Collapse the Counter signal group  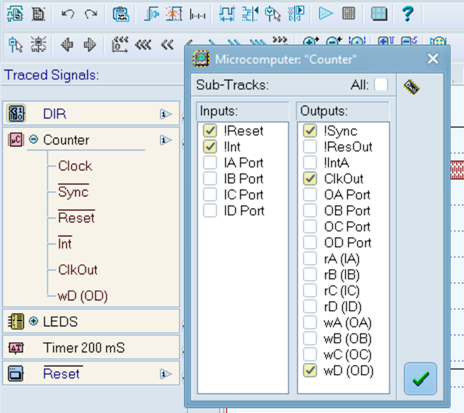(x=33, y=139)
